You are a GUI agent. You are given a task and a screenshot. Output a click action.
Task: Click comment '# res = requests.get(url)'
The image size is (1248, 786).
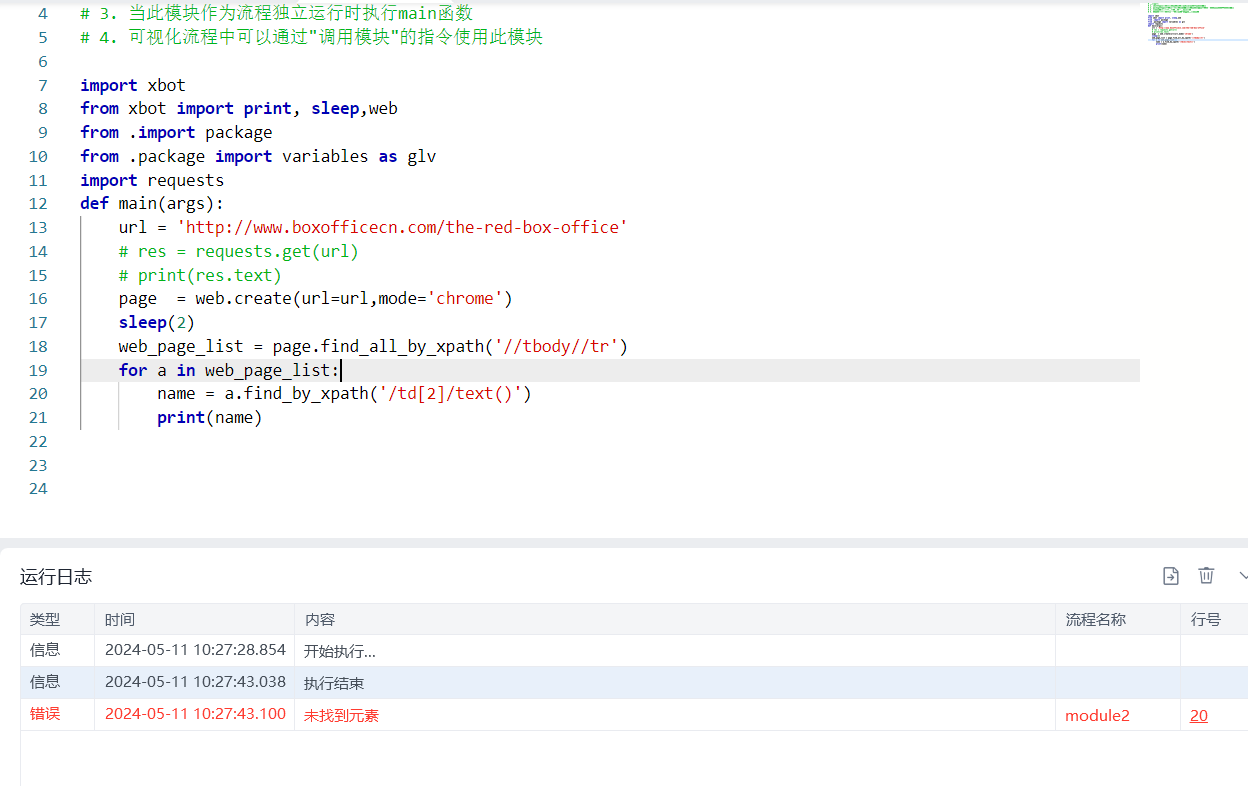pyautogui.click(x=238, y=251)
